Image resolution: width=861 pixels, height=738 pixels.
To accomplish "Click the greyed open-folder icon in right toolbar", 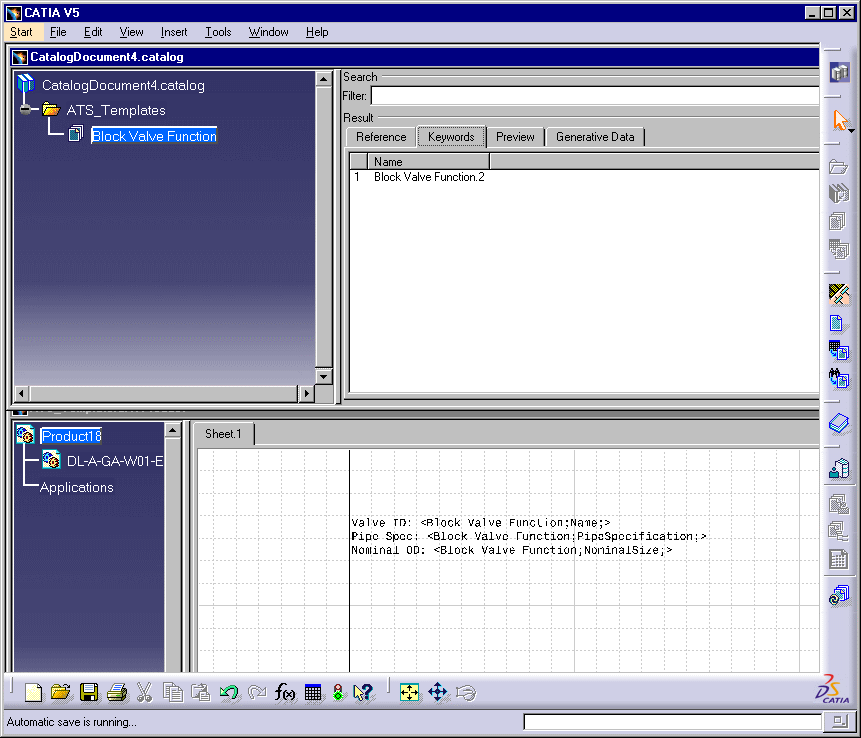I will point(838,167).
